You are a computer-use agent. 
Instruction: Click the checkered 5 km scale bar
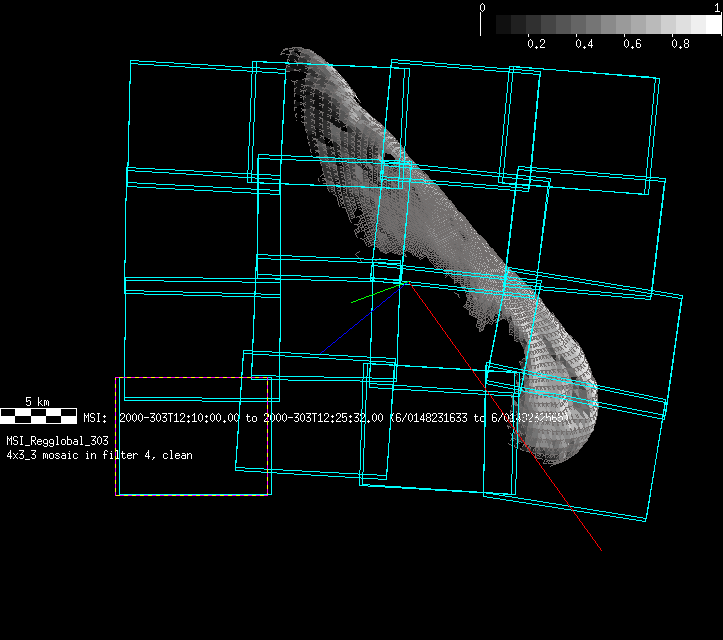coord(38,413)
